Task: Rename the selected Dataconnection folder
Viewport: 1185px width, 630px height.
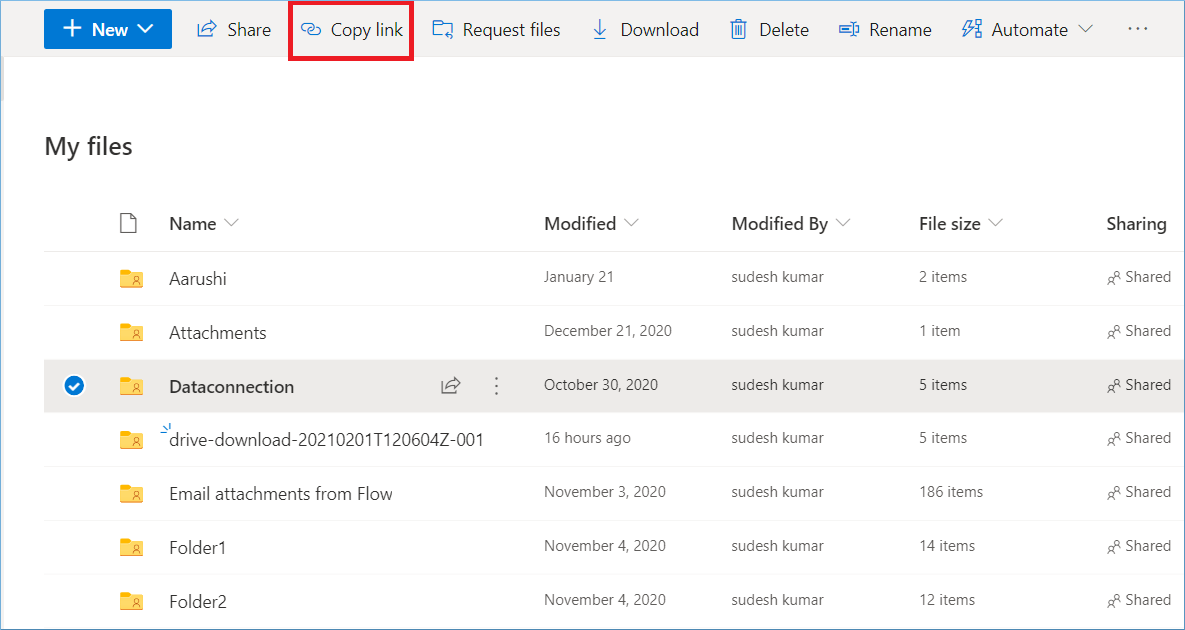Action: [885, 30]
